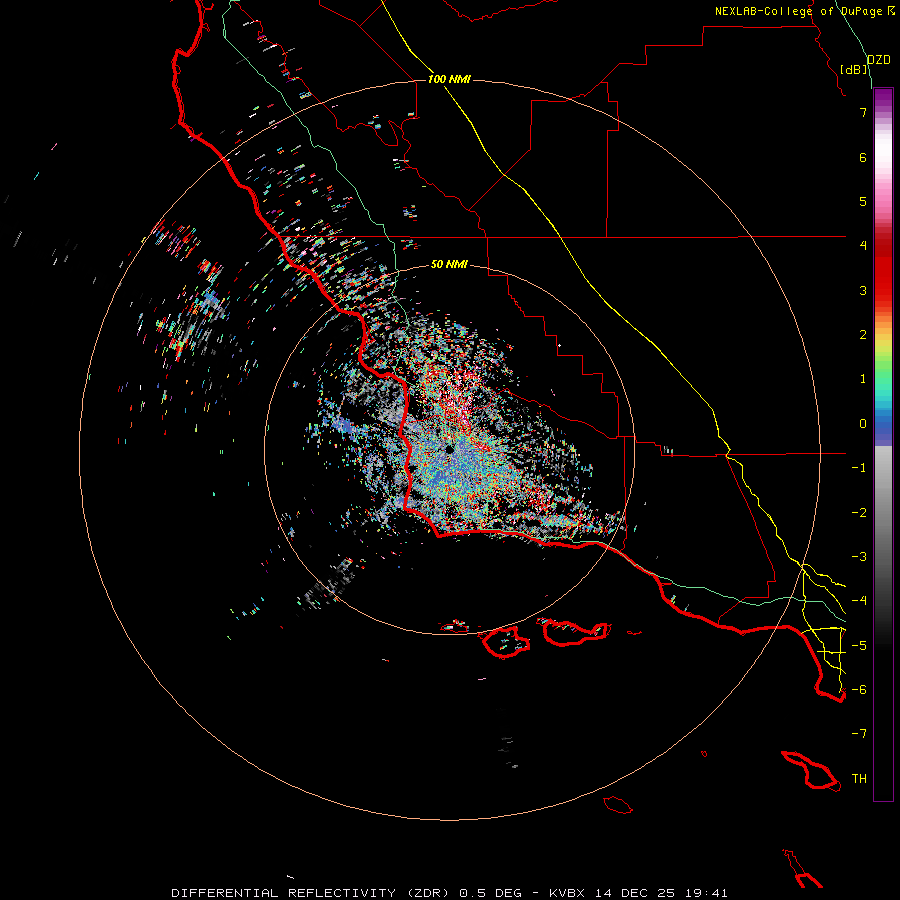Click the TH threshold label on scale
The height and width of the screenshot is (900, 900).
pos(859,779)
